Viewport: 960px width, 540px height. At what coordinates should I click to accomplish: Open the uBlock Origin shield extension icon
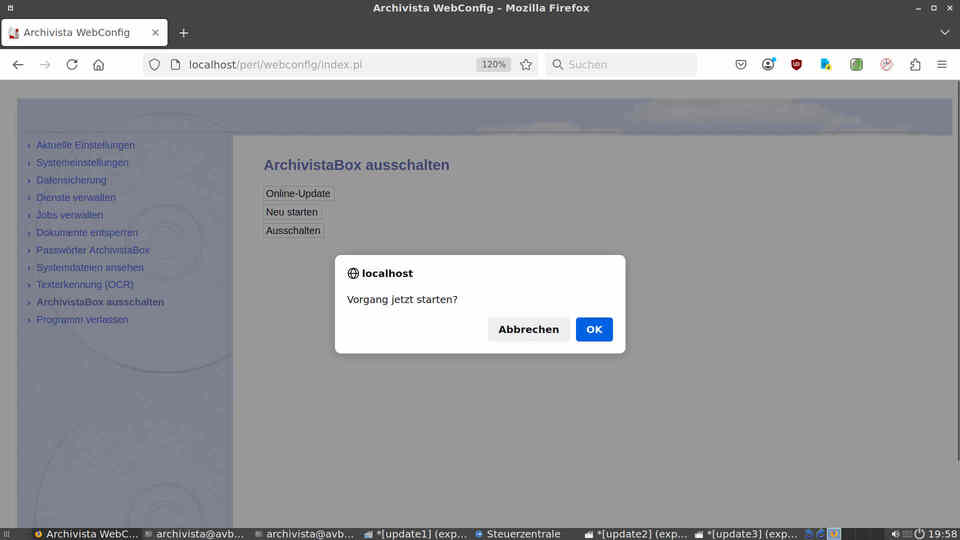(x=796, y=64)
